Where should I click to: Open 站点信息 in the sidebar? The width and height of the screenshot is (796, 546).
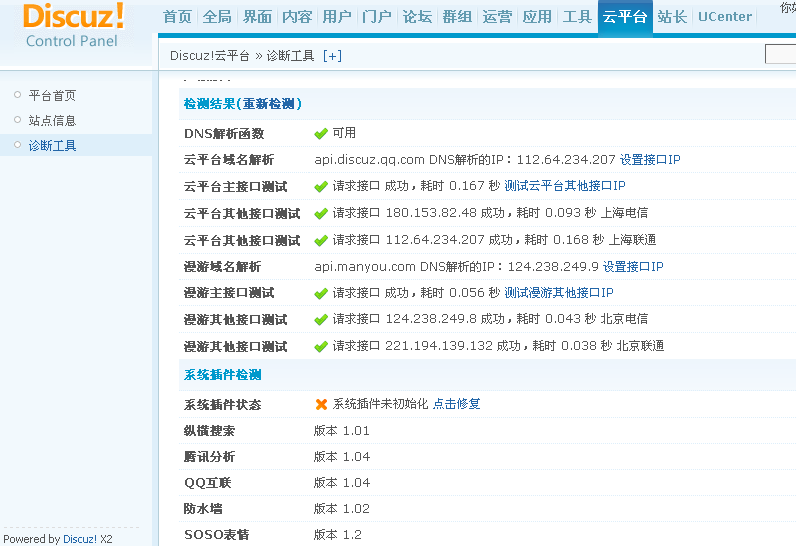tap(52, 120)
